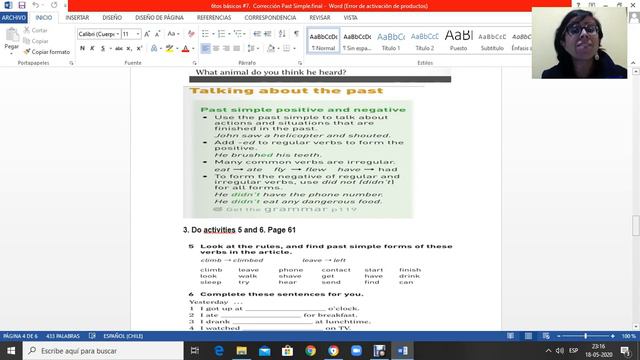This screenshot has width=640, height=360.
Task: Click zoom out minus button
Action: pyautogui.click(x=559, y=336)
